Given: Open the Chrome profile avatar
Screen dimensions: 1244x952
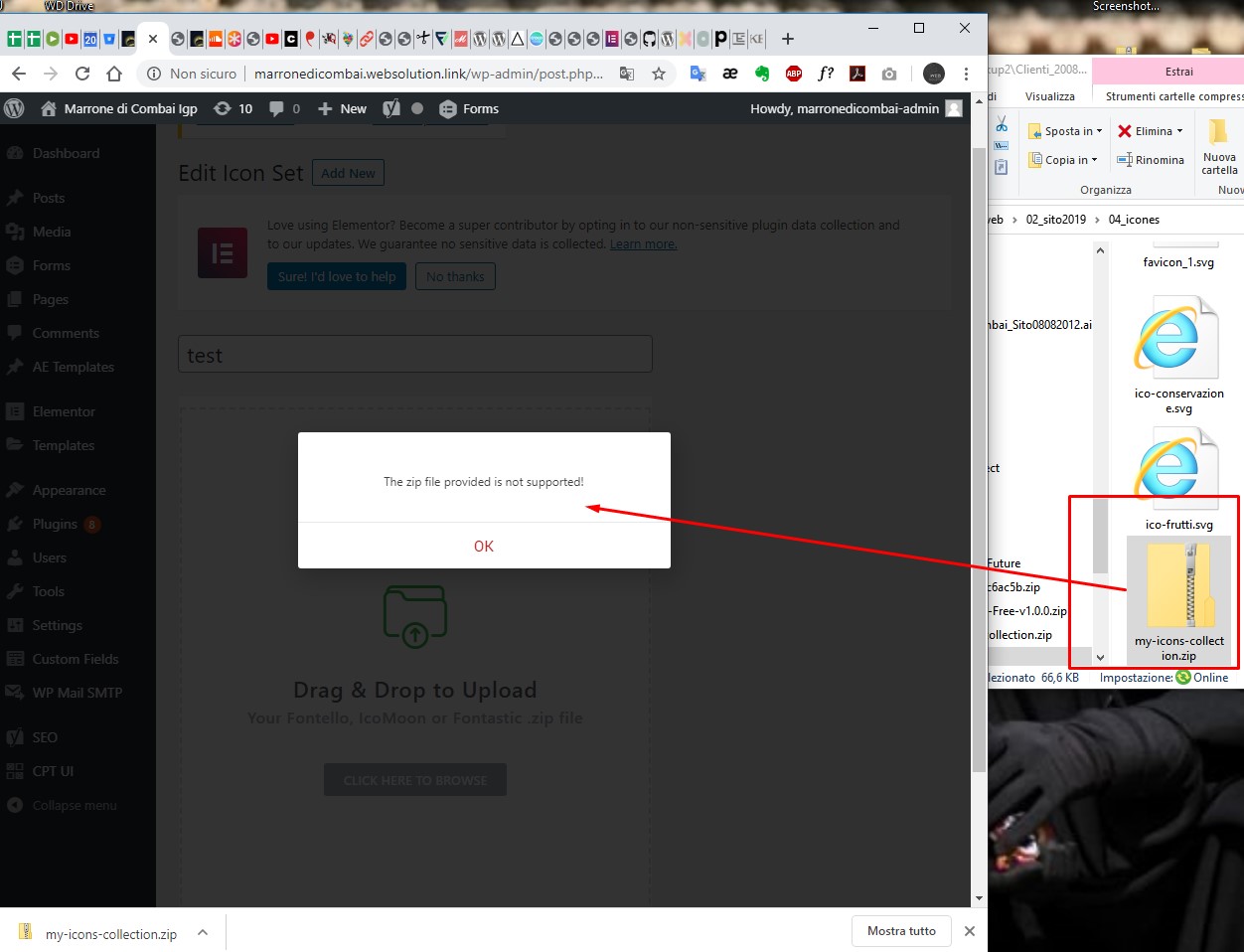Looking at the screenshot, I should click(x=934, y=74).
